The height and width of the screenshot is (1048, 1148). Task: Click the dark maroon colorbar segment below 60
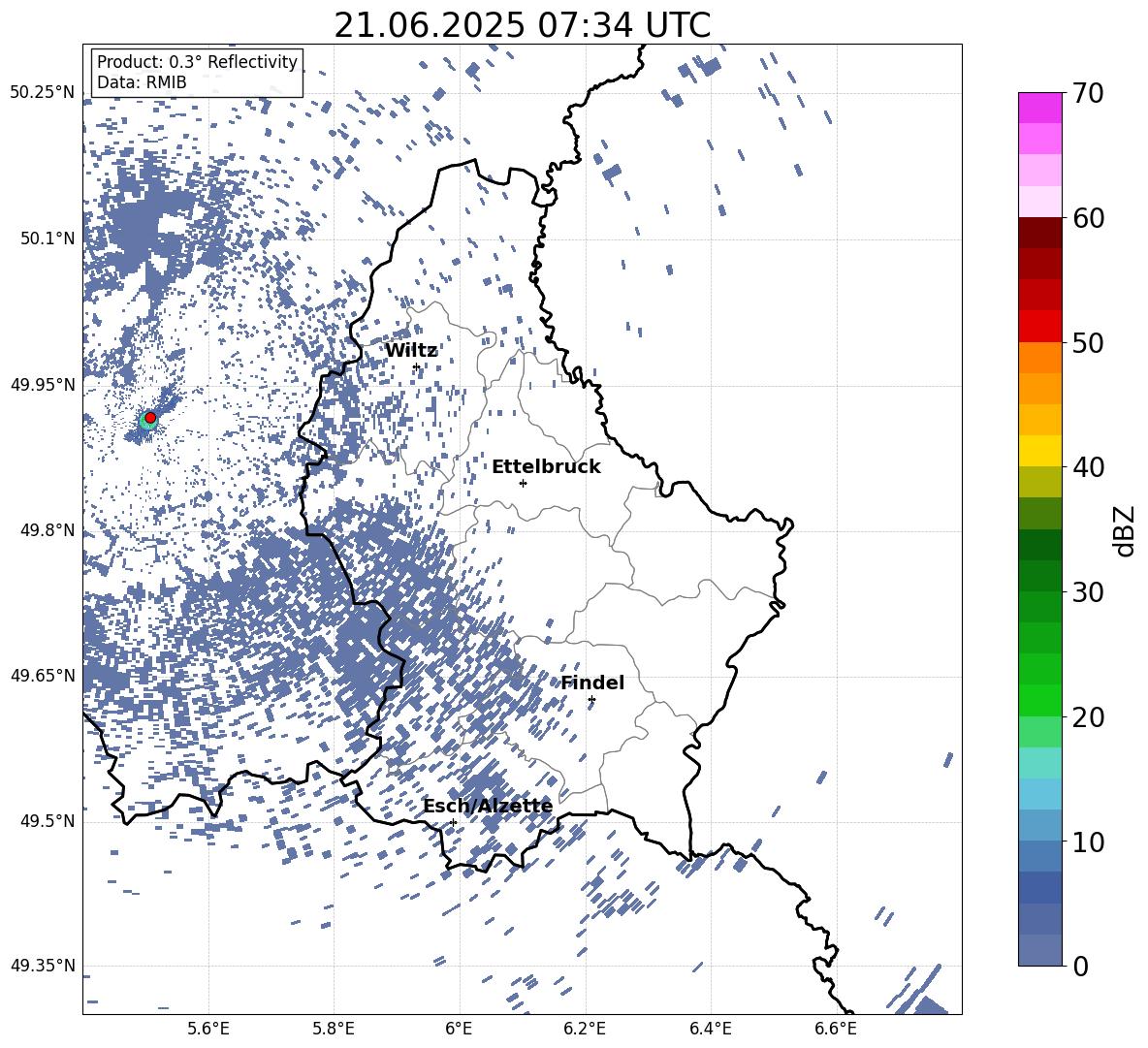click(x=1040, y=233)
